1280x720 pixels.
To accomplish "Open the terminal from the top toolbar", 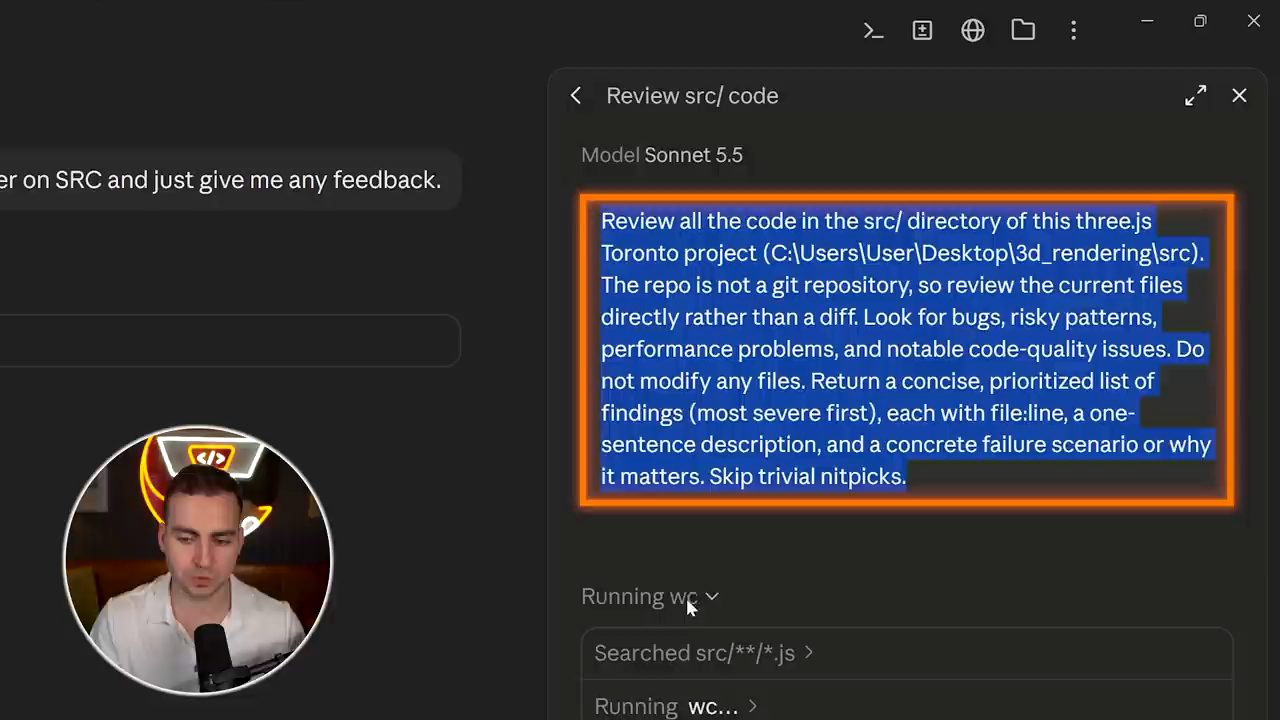I will [873, 31].
